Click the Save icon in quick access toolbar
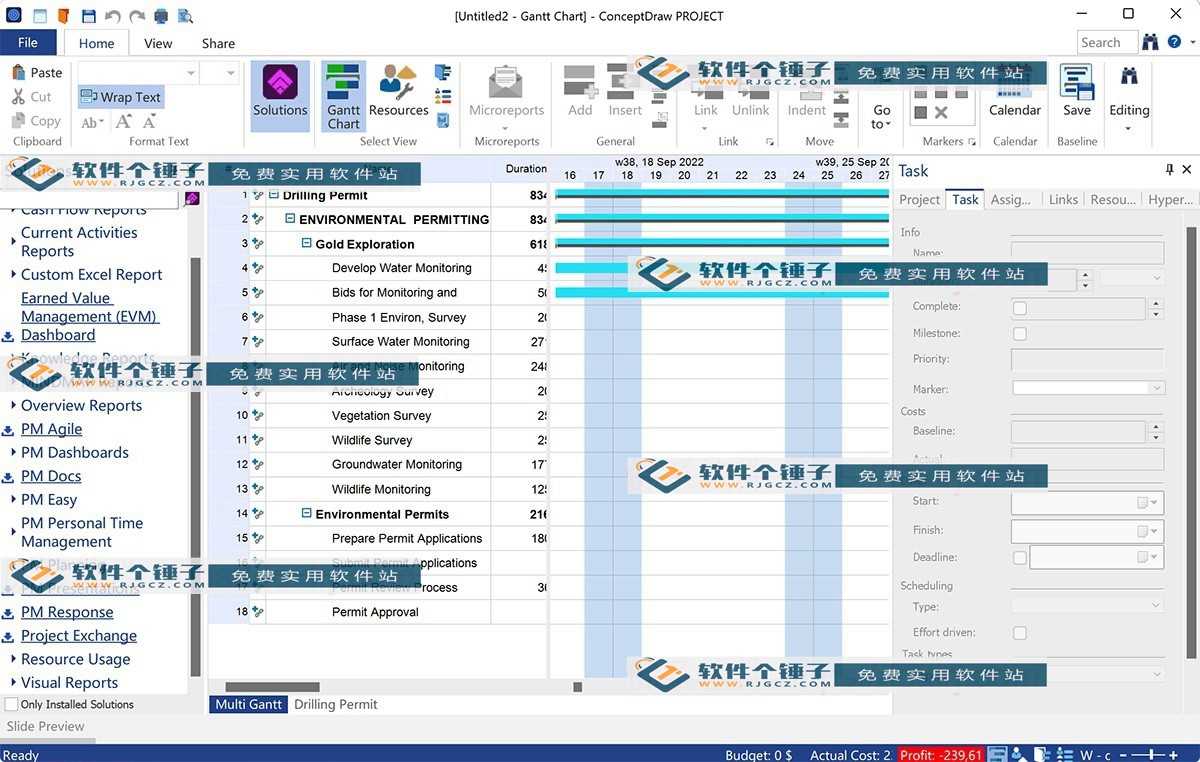Viewport: 1200px width, 762px height. click(89, 16)
